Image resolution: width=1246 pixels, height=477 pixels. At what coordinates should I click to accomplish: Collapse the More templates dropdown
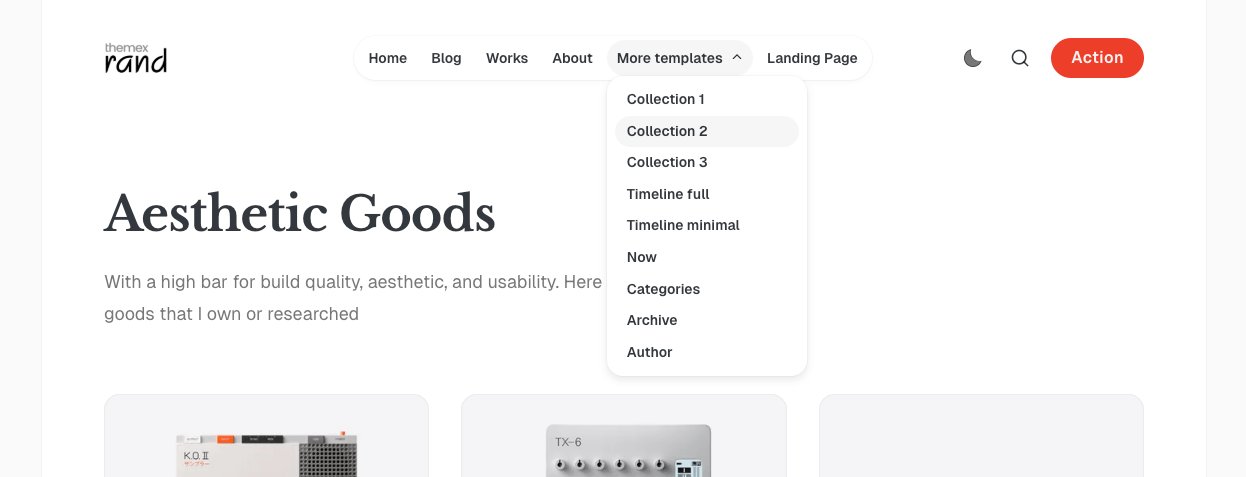point(679,58)
